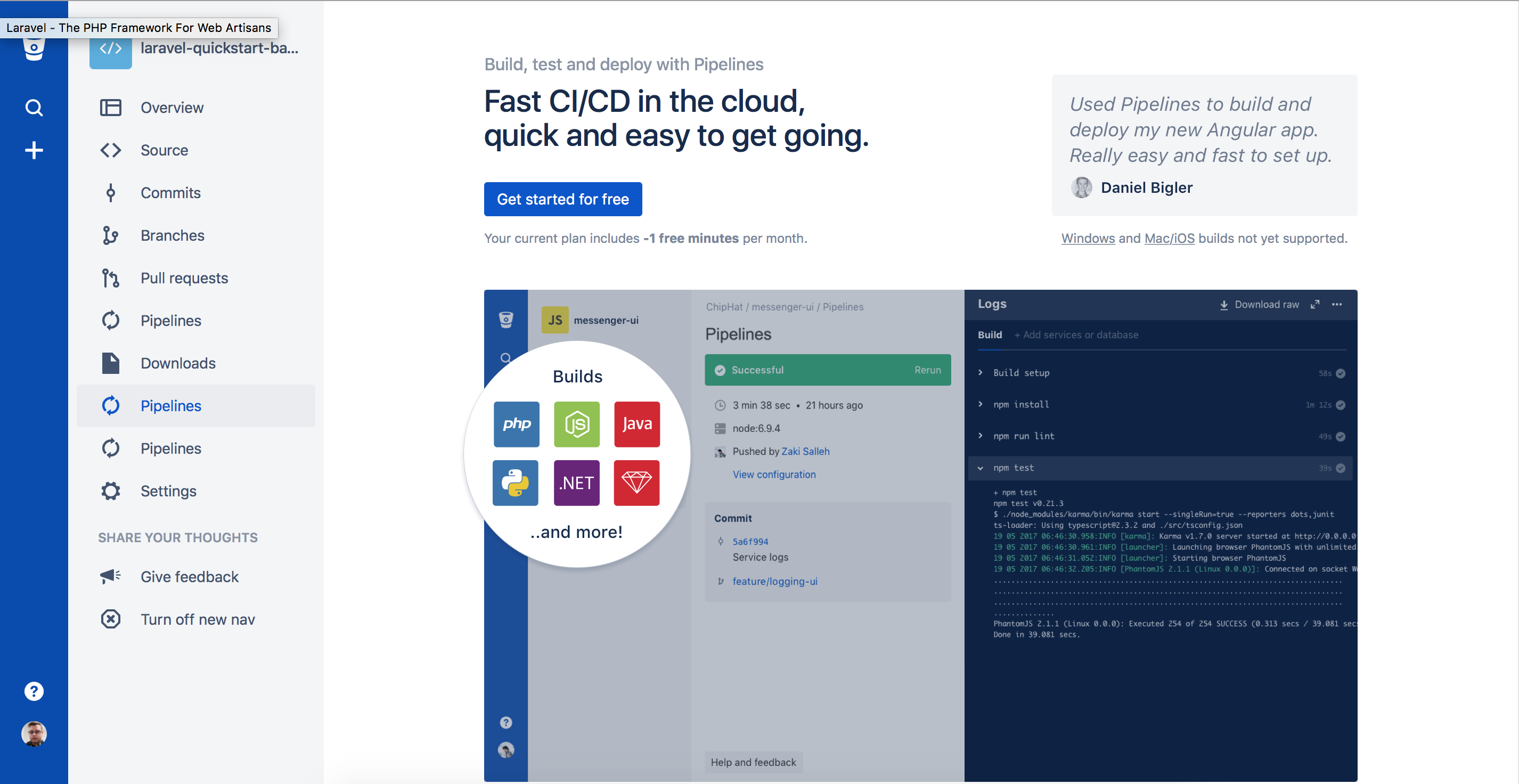Click the Downloads file icon
The height and width of the screenshot is (784, 1519).
pos(110,363)
